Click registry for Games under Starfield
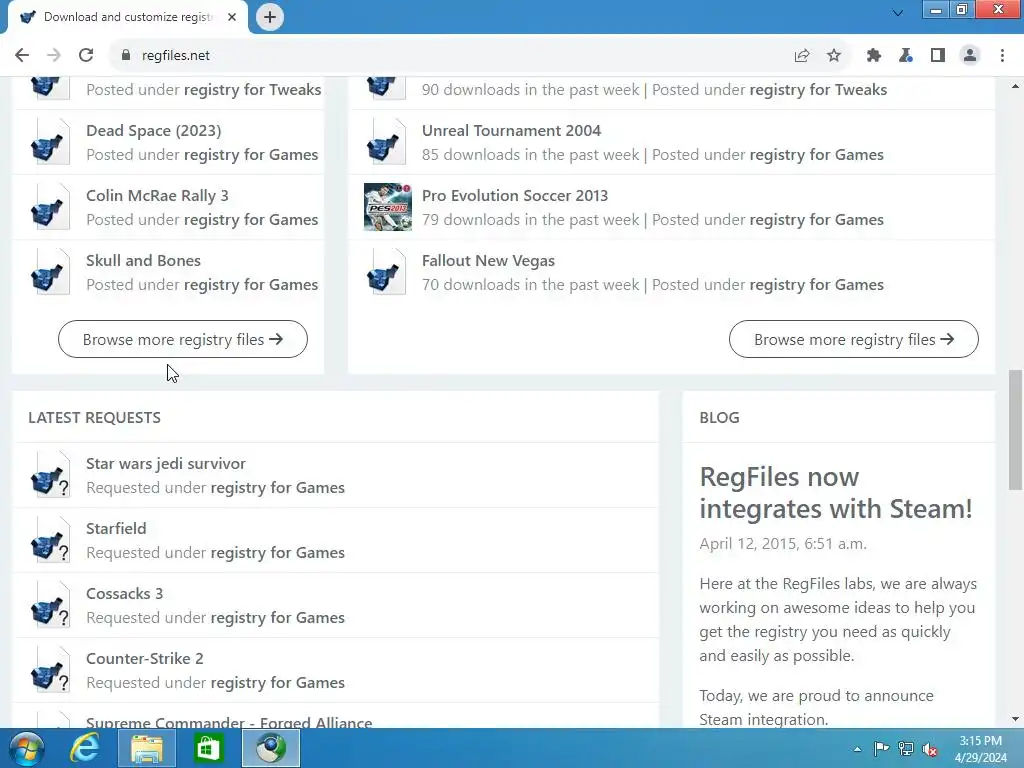 (278, 552)
